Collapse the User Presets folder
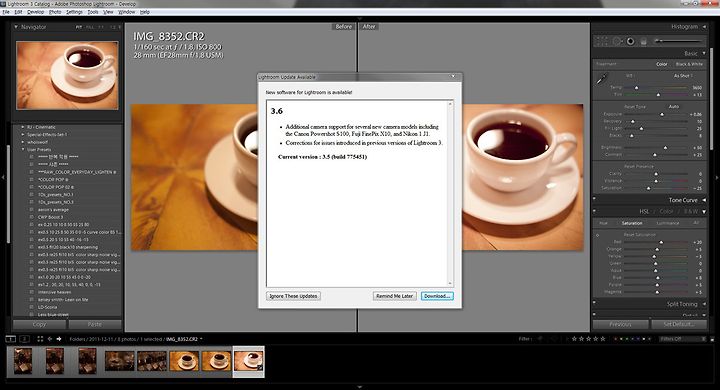 [22, 149]
